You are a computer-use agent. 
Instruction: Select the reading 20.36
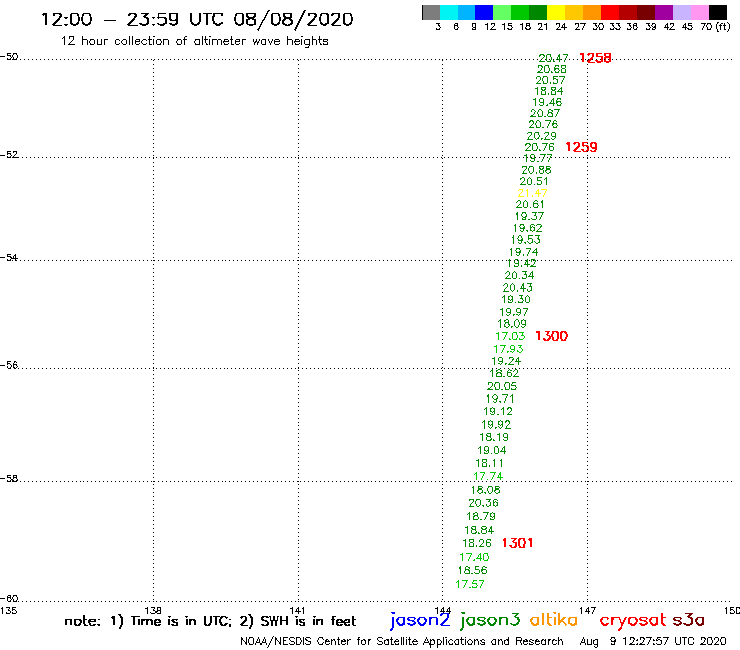(x=483, y=503)
